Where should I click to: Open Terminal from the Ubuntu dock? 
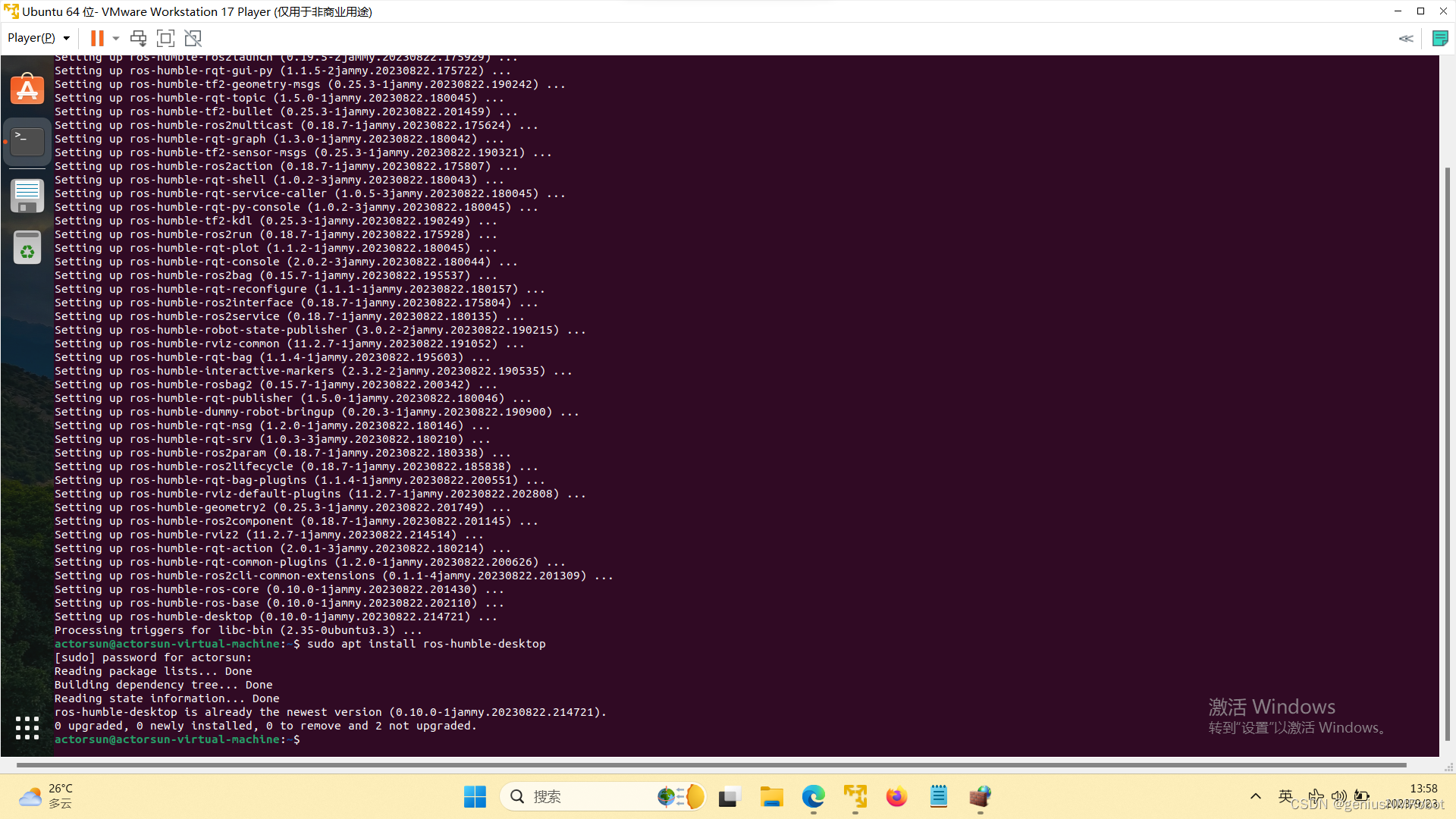[x=27, y=141]
